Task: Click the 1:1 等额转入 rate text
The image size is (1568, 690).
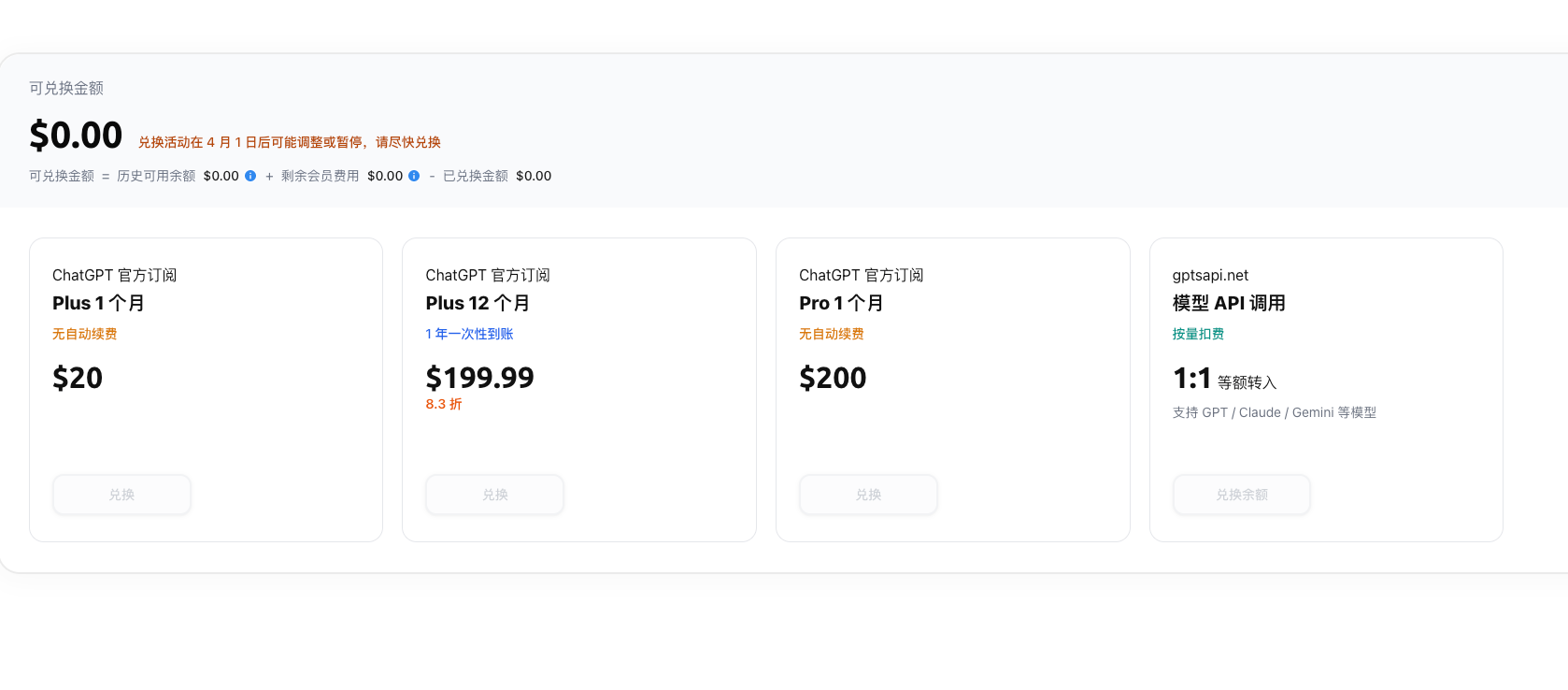Action: (x=1224, y=380)
